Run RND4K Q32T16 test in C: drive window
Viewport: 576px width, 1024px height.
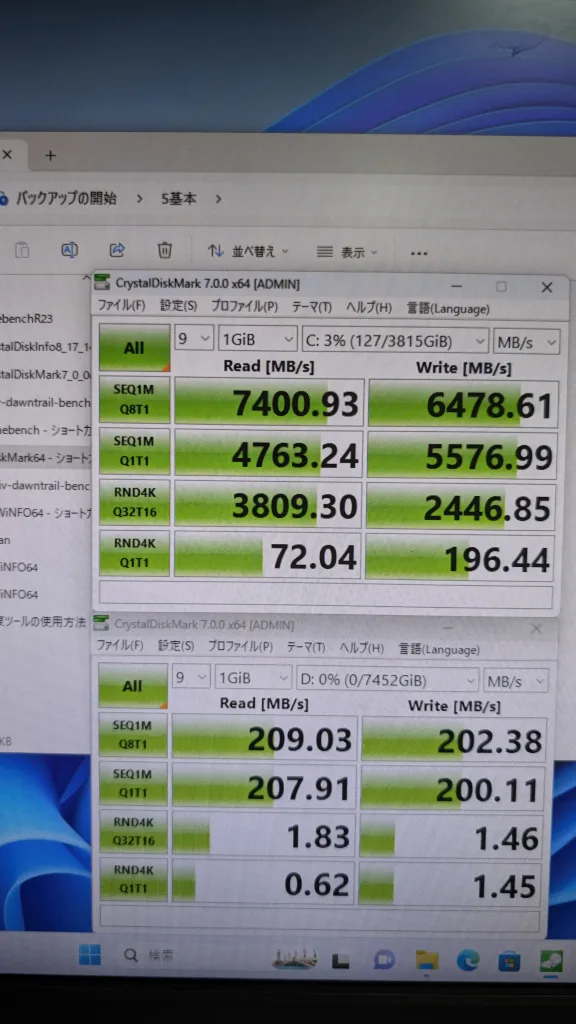(x=133, y=502)
